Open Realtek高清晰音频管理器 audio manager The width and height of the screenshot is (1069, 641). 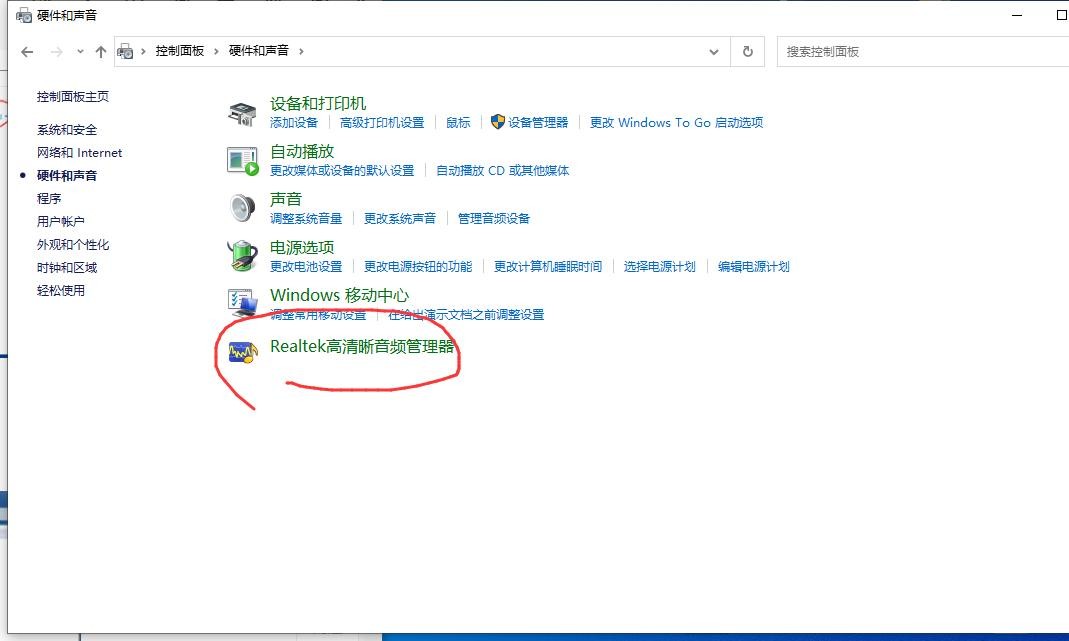(360, 350)
